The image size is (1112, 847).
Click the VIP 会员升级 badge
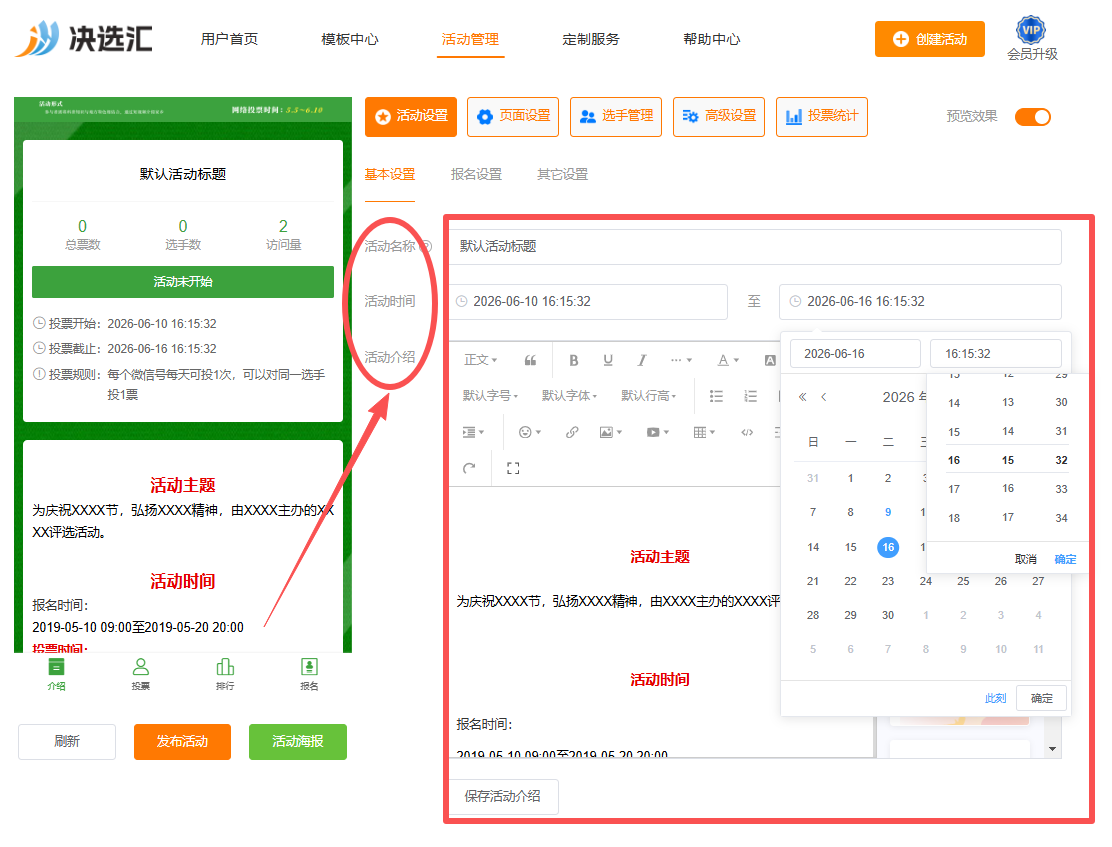point(1032,39)
